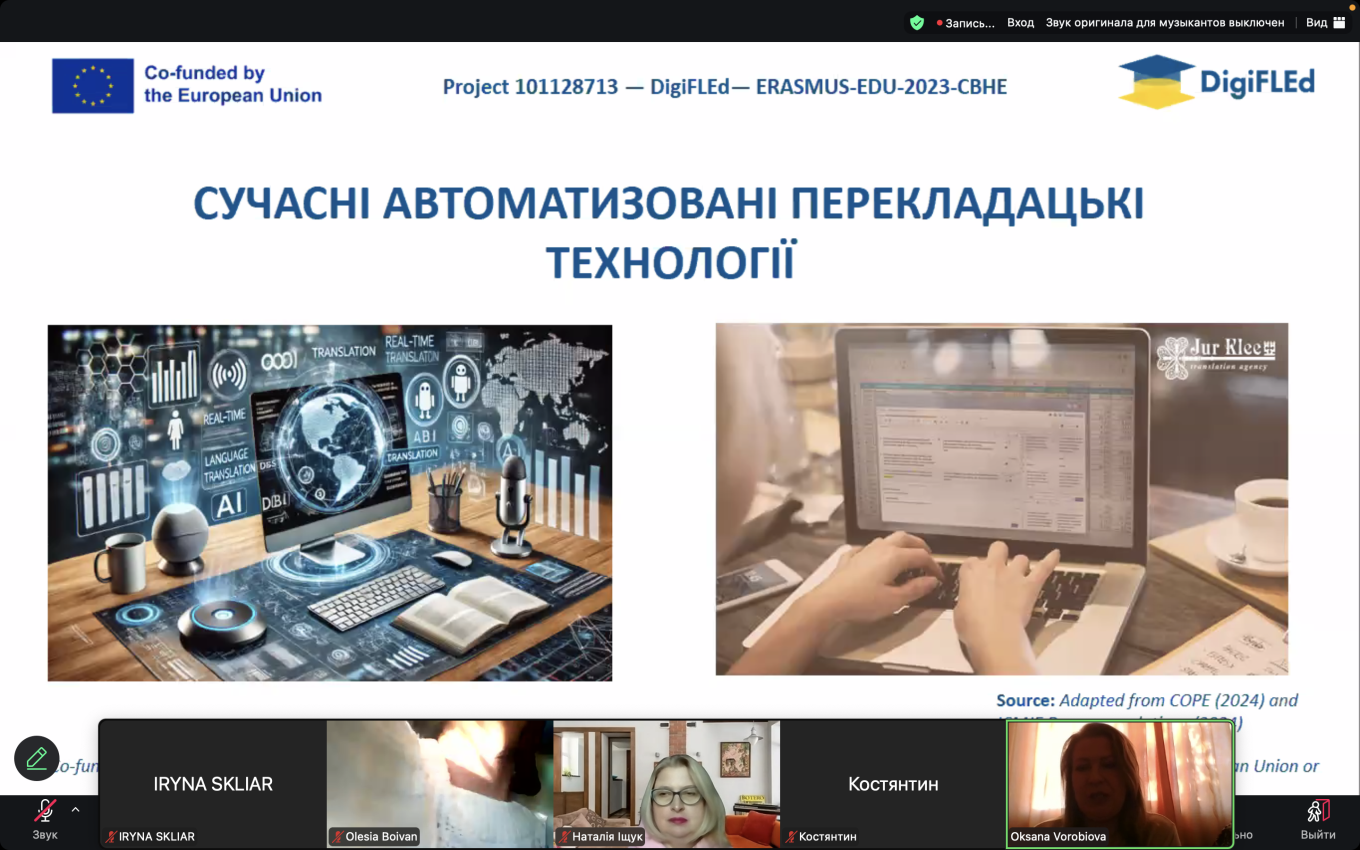The height and width of the screenshot is (850, 1360).
Task: Click muted mic icon beside Костянтин name
Action: pyautogui.click(x=791, y=837)
